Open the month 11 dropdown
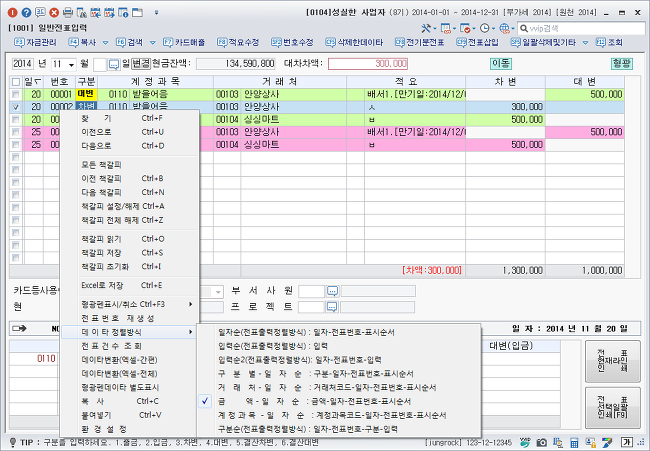 coord(71,65)
